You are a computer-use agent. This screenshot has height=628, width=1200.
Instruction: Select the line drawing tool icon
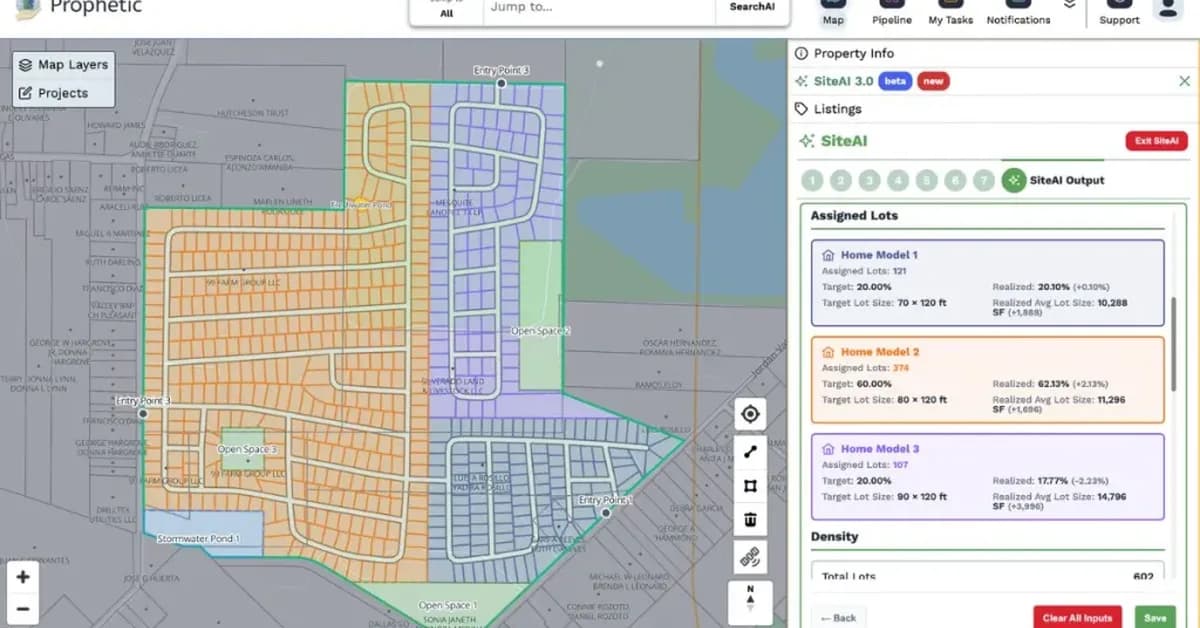750,450
